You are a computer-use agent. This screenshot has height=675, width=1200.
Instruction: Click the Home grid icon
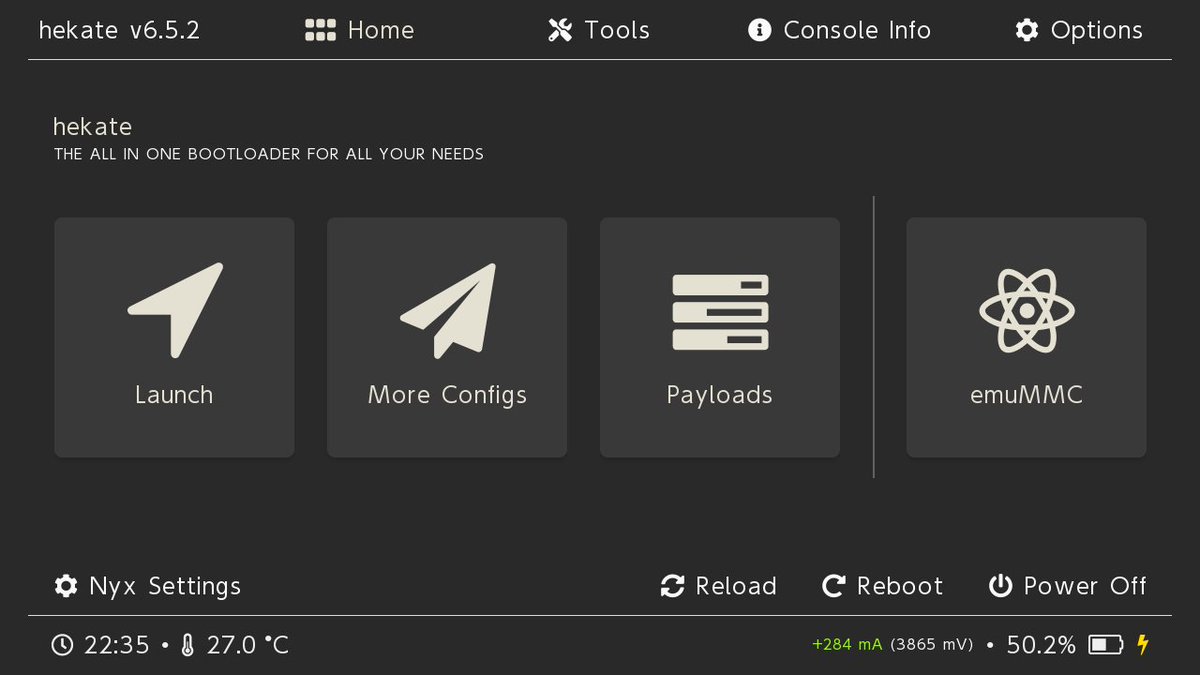[x=320, y=31]
